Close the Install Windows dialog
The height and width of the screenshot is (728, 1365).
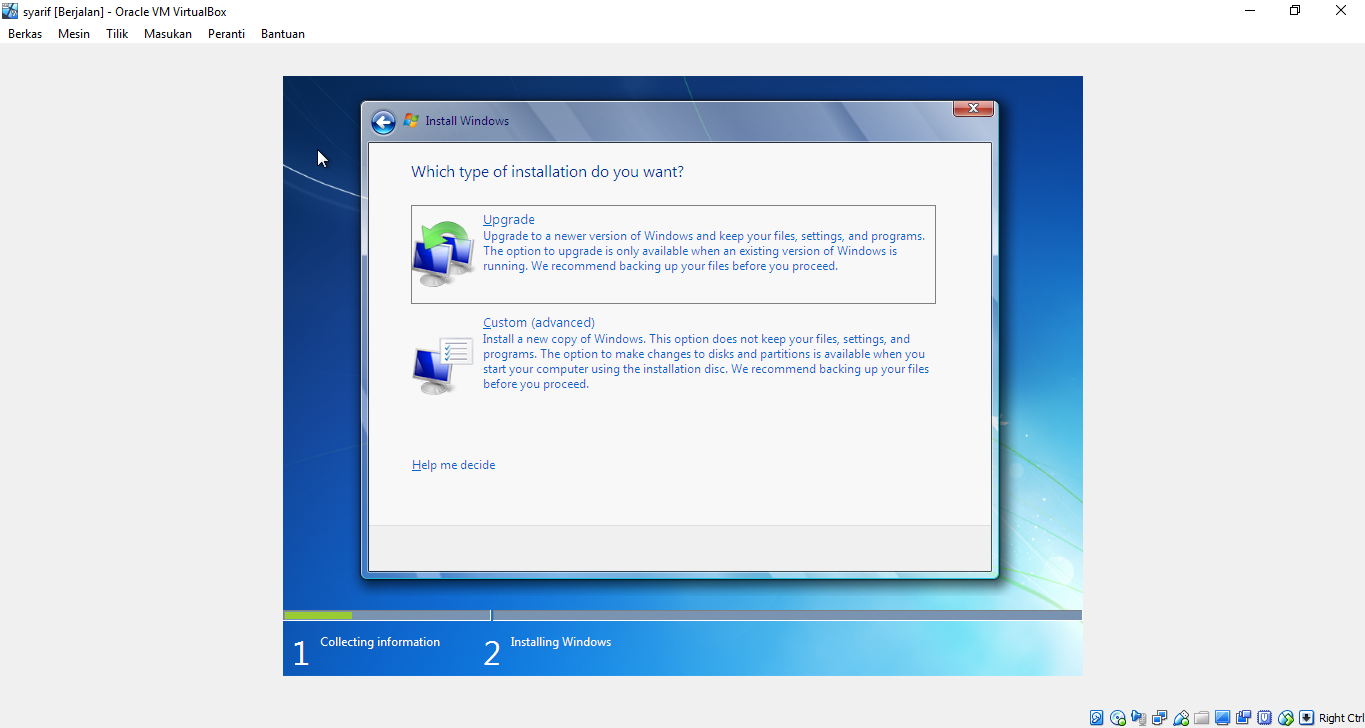point(973,108)
